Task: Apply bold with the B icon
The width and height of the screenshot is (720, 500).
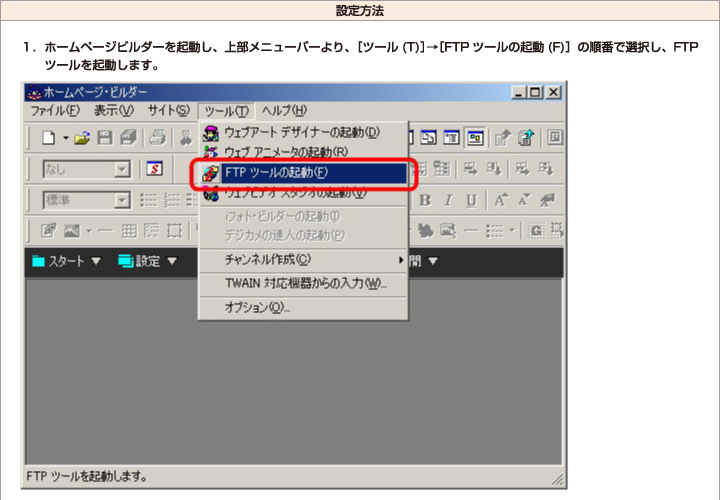Action: [425, 200]
